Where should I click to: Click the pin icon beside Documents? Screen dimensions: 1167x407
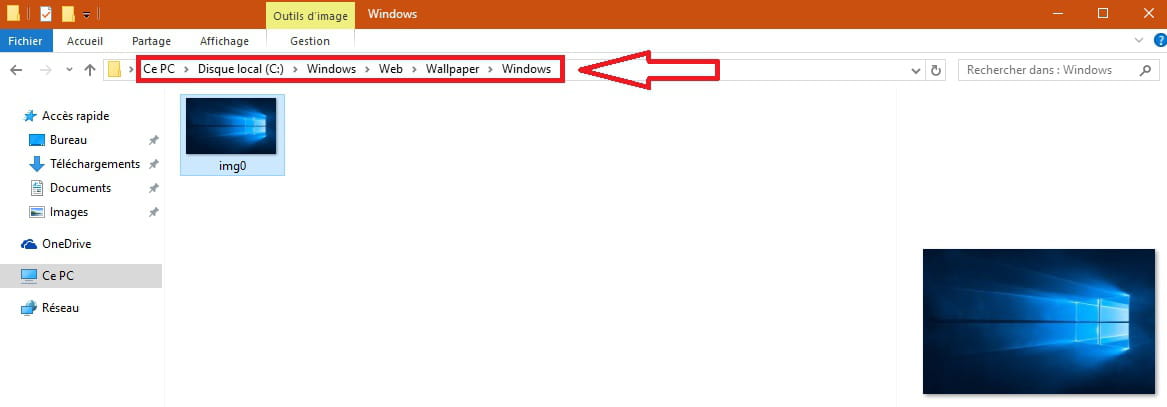coord(153,188)
